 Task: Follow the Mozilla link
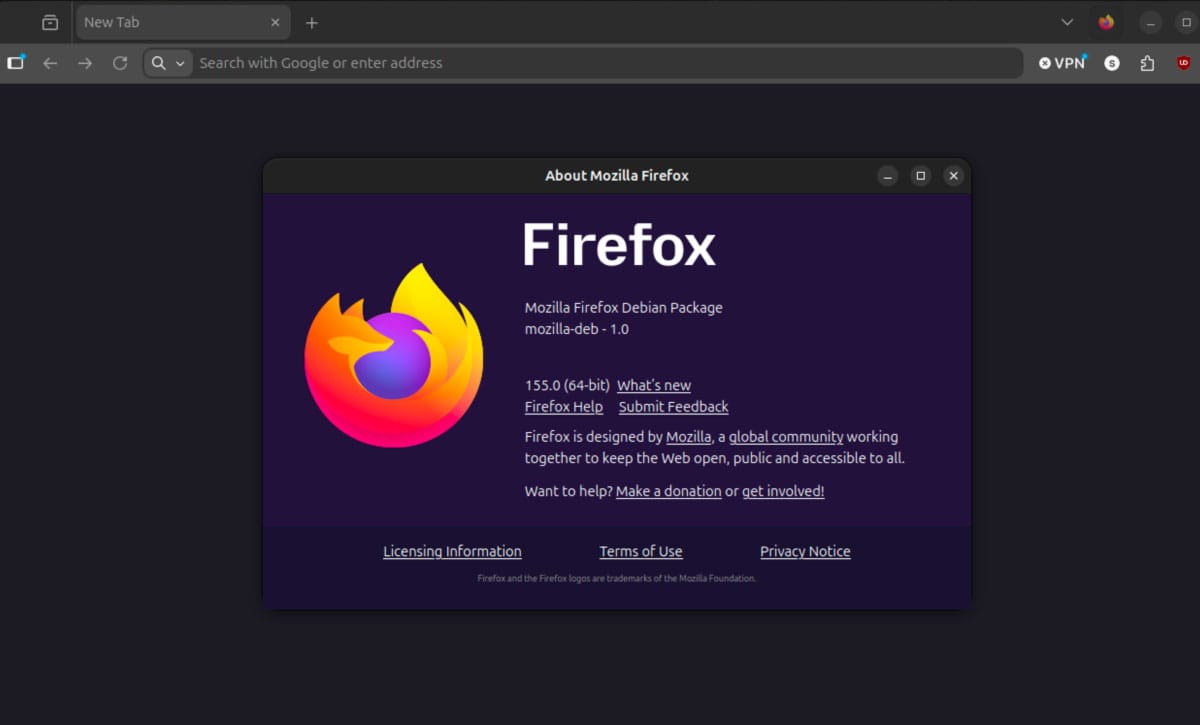coord(689,437)
